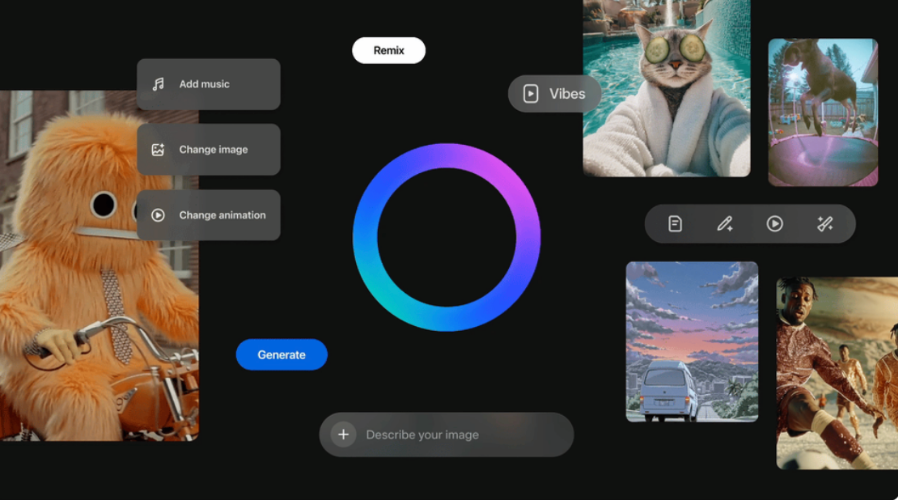Click the plus icon in the prompt bar
This screenshot has width=900, height=500.
point(343,435)
